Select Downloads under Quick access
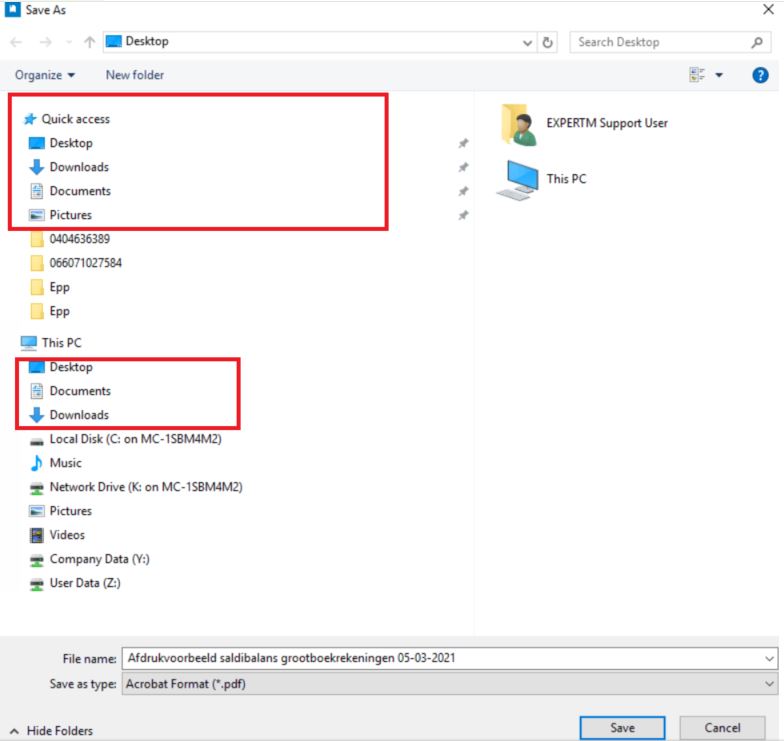This screenshot has width=784, height=741. [79, 167]
